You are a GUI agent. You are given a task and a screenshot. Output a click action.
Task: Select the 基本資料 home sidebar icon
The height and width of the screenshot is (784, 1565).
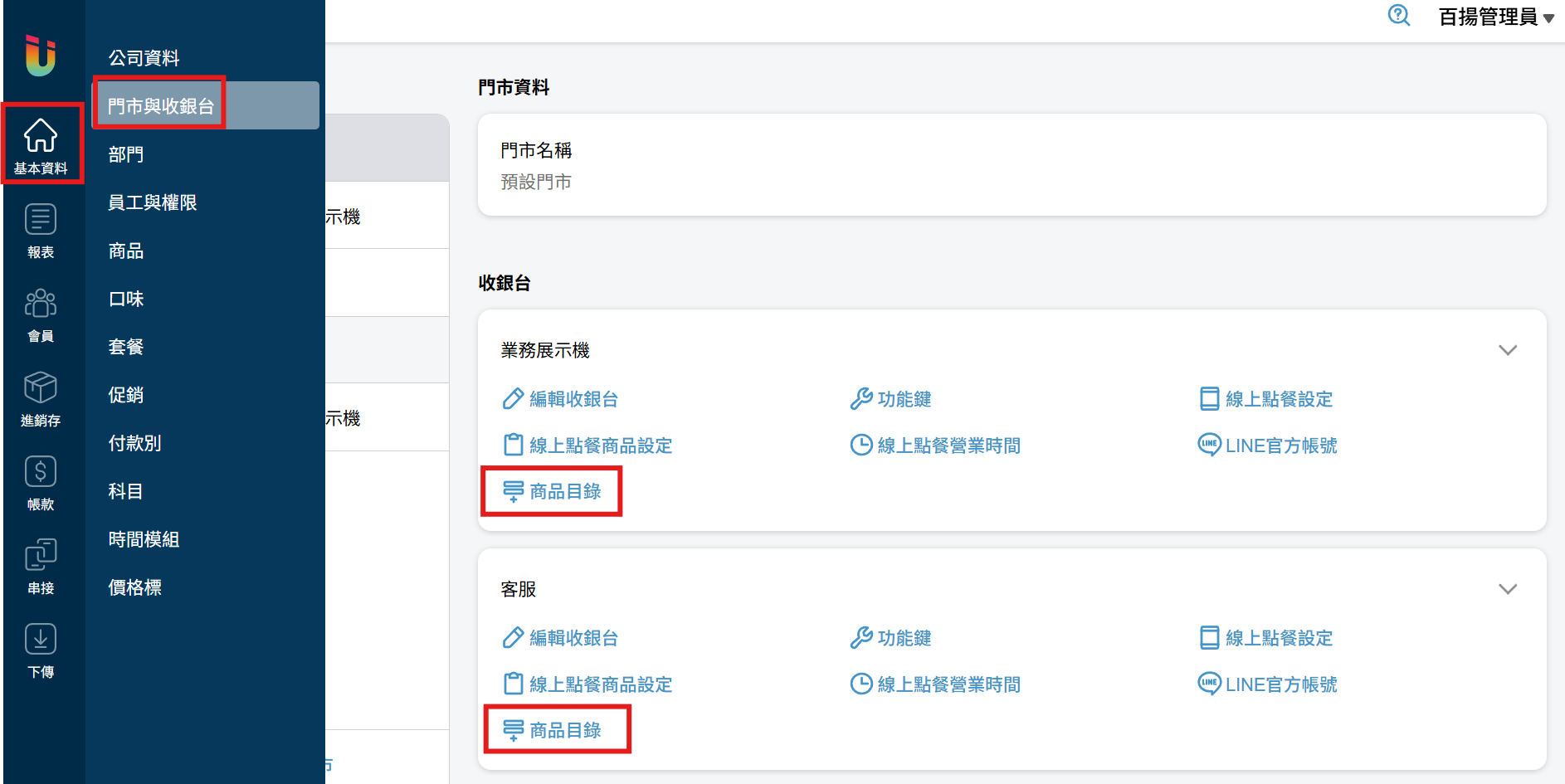point(41,145)
